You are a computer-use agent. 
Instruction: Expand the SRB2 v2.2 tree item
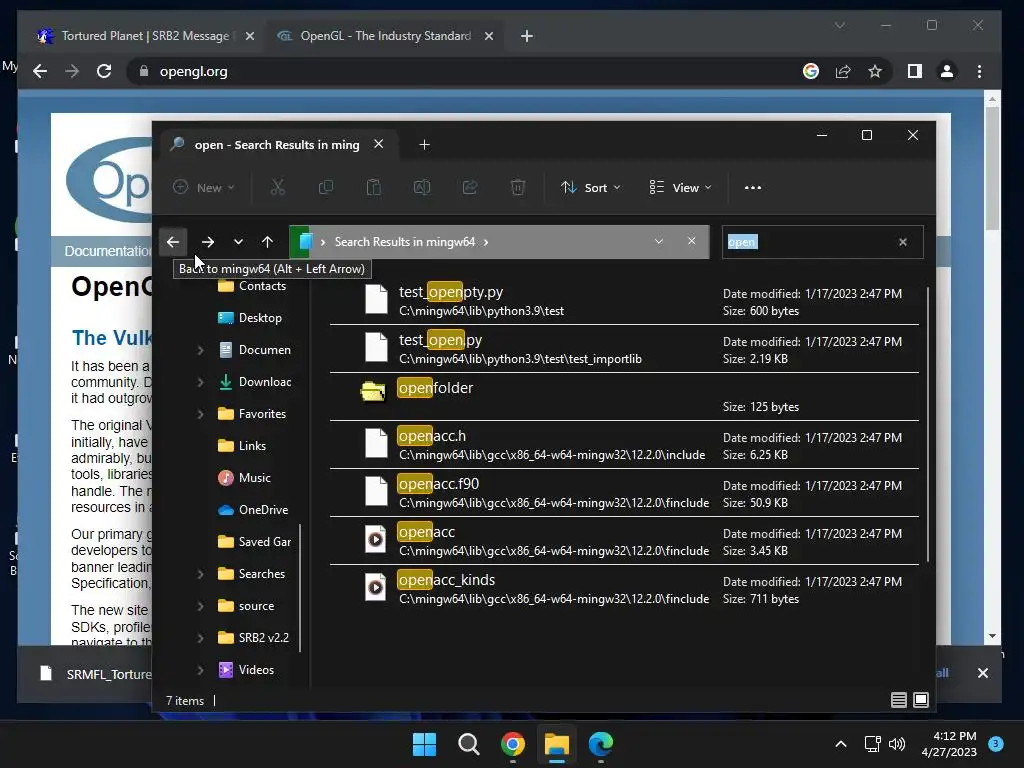(200, 638)
